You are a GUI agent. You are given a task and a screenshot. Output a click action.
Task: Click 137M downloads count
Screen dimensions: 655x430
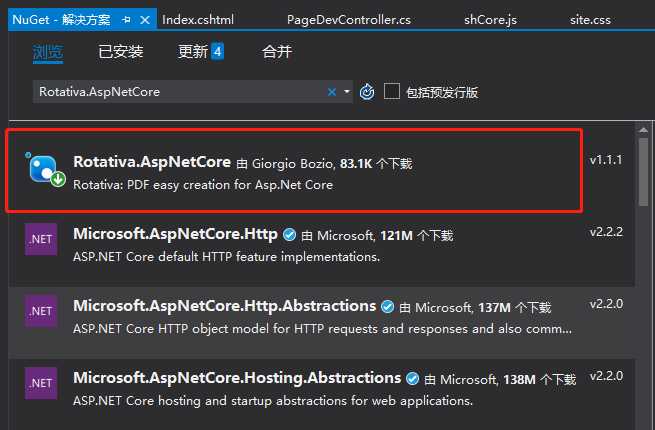(x=495, y=307)
